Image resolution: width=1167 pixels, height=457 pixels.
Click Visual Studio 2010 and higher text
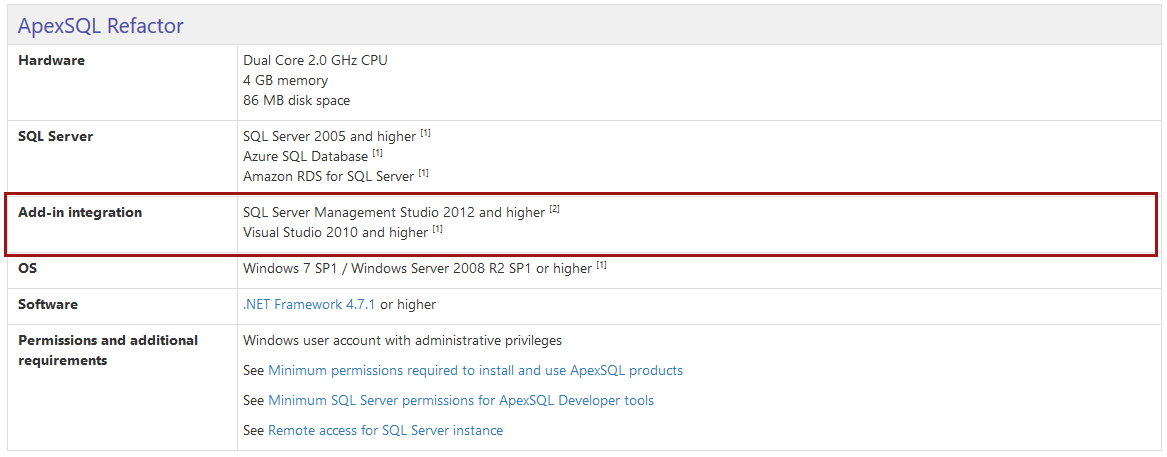pyautogui.click(x=335, y=232)
